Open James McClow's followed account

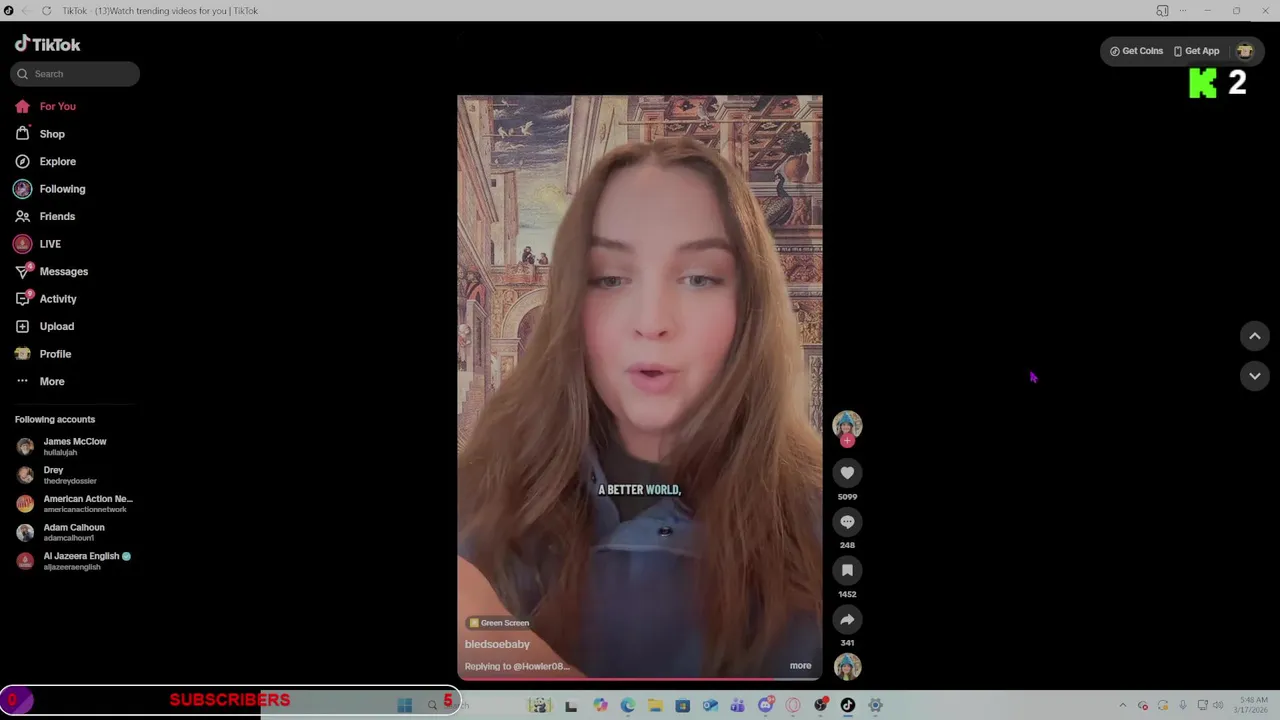point(62,446)
